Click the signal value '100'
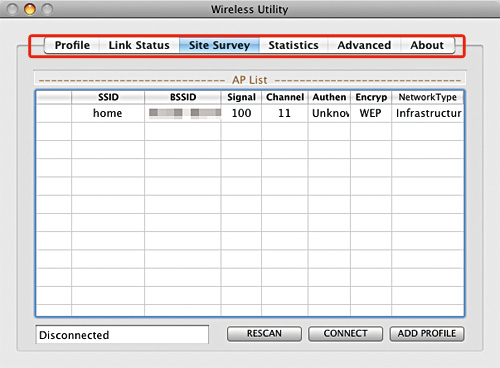 (x=241, y=113)
